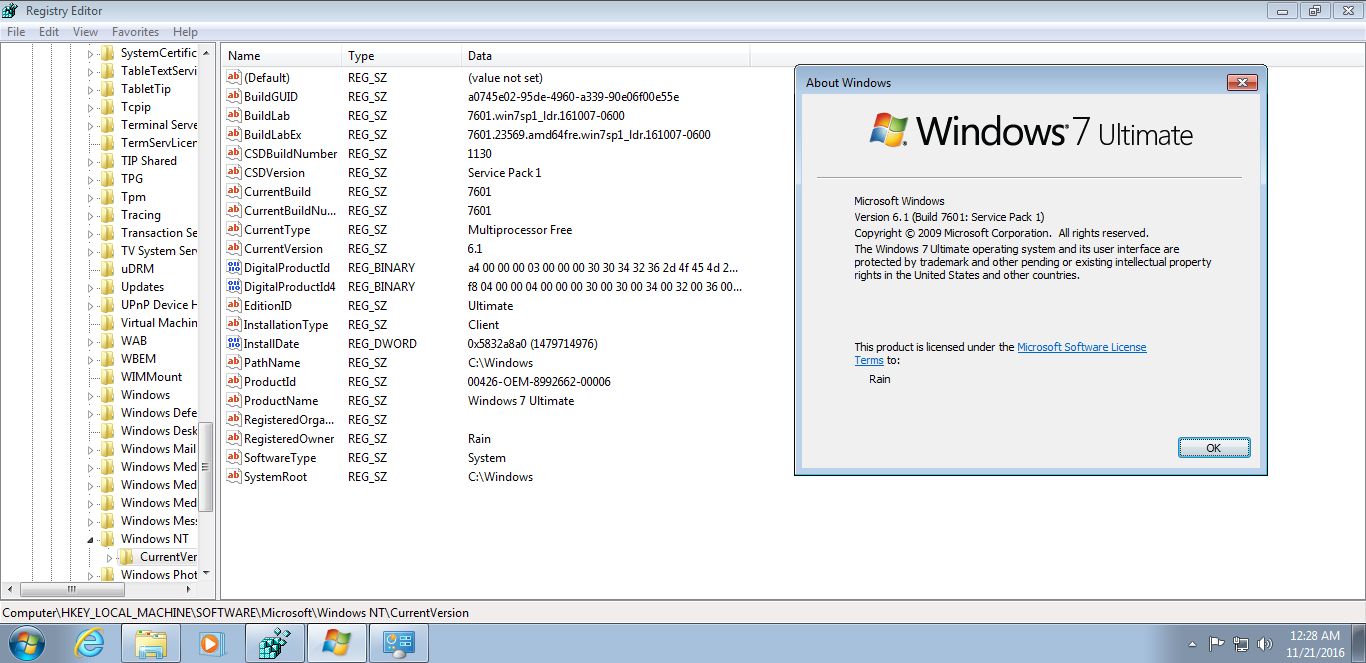The width and height of the screenshot is (1366, 663).
Task: Expand the Updates key
Action: 90,287
